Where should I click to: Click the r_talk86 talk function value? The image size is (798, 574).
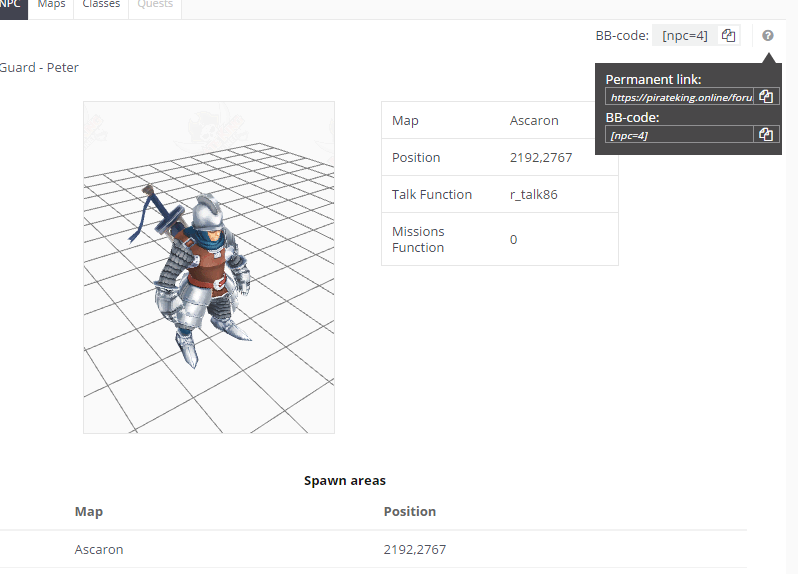click(x=533, y=195)
